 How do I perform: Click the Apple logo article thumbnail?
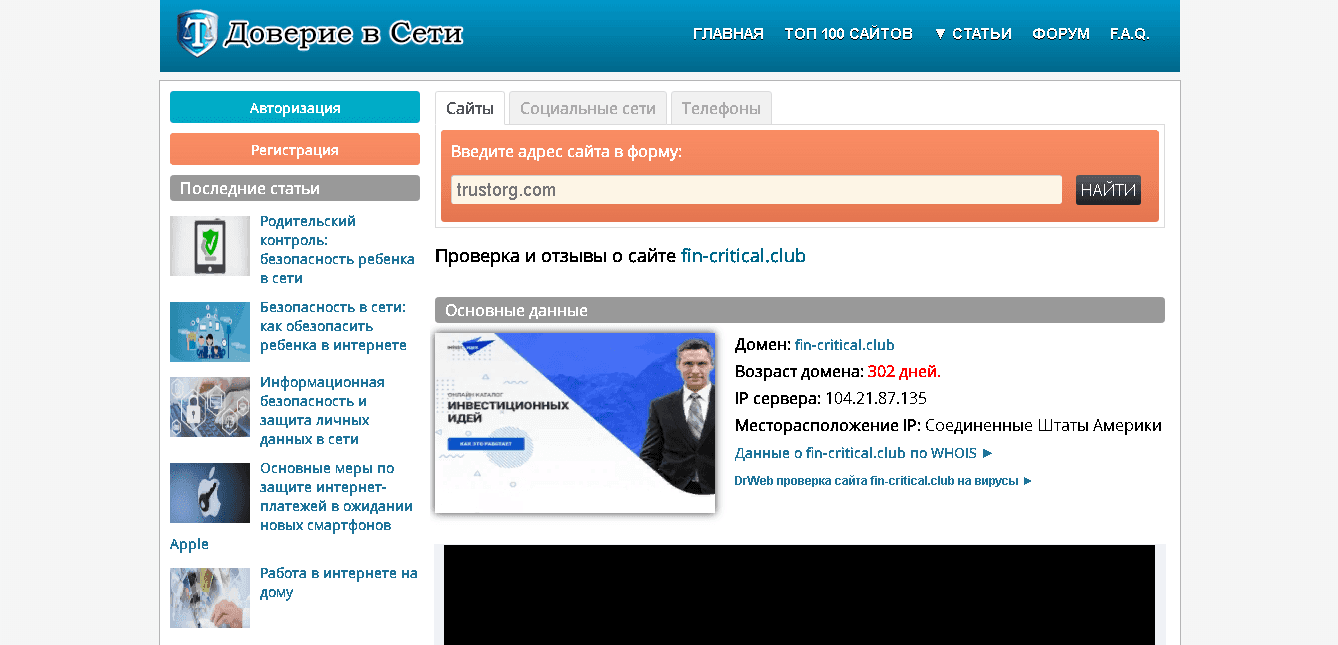209,493
